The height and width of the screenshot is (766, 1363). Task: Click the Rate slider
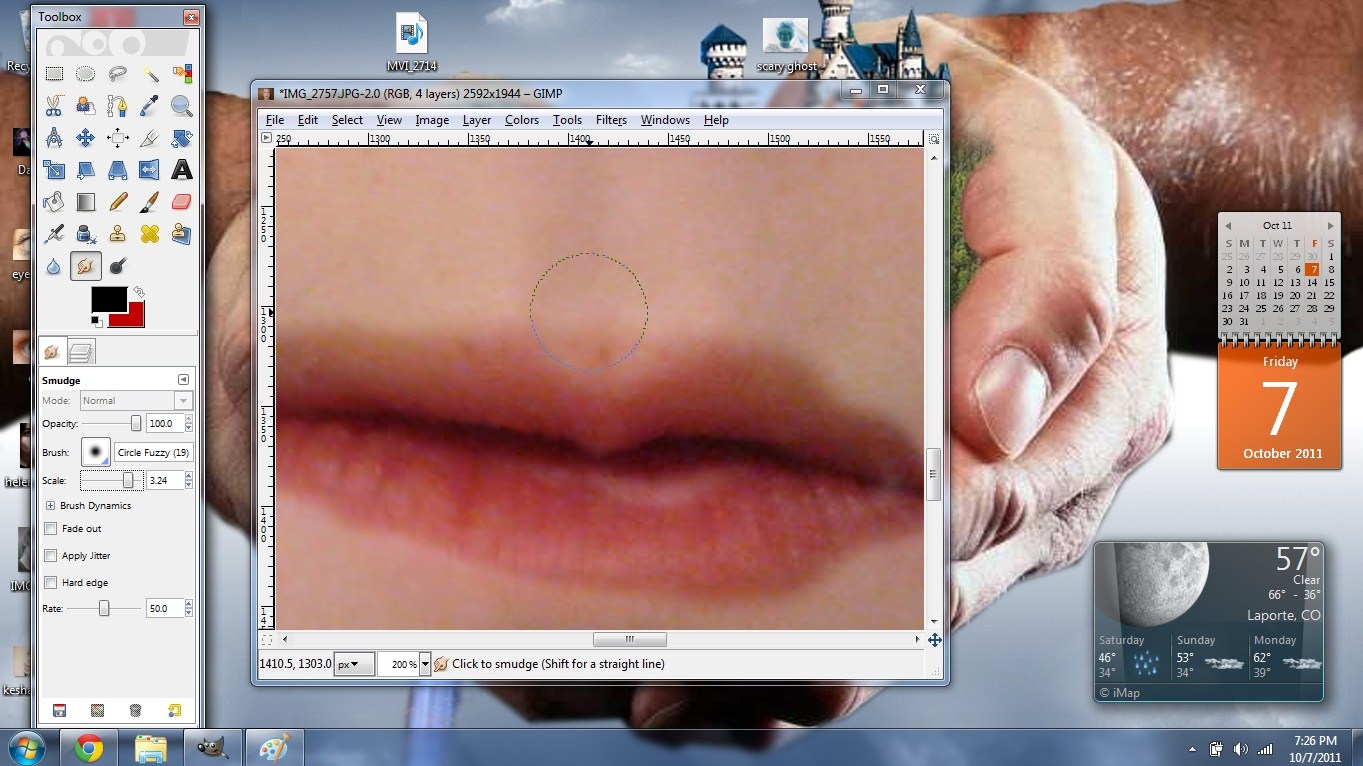pyautogui.click(x=103, y=608)
